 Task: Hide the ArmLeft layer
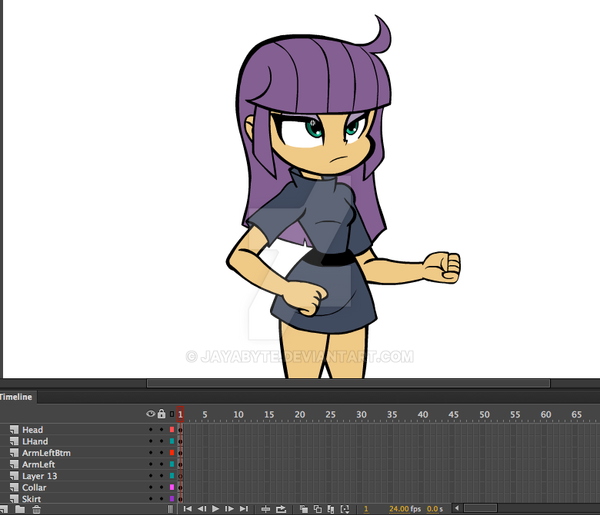coord(150,464)
